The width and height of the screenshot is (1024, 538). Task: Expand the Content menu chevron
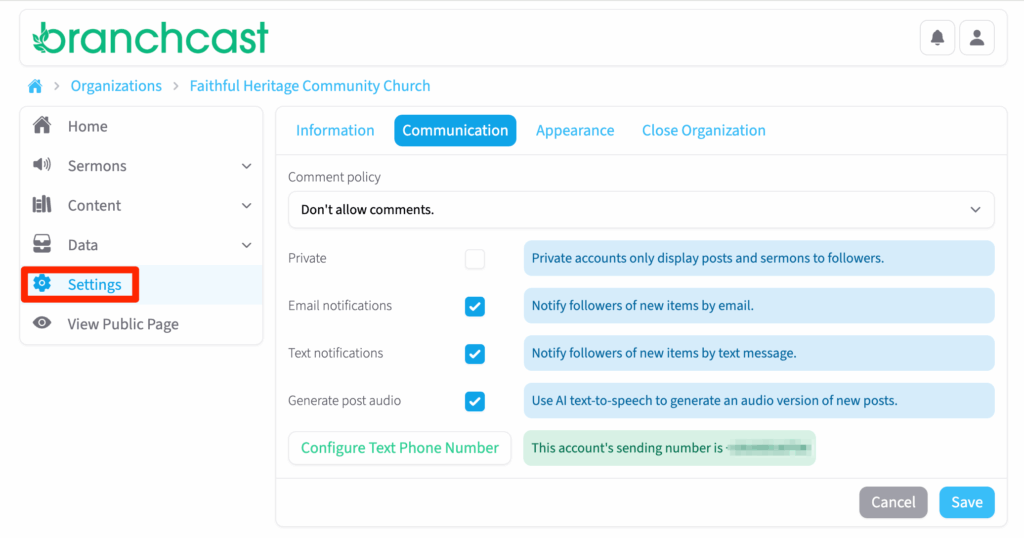(x=247, y=206)
